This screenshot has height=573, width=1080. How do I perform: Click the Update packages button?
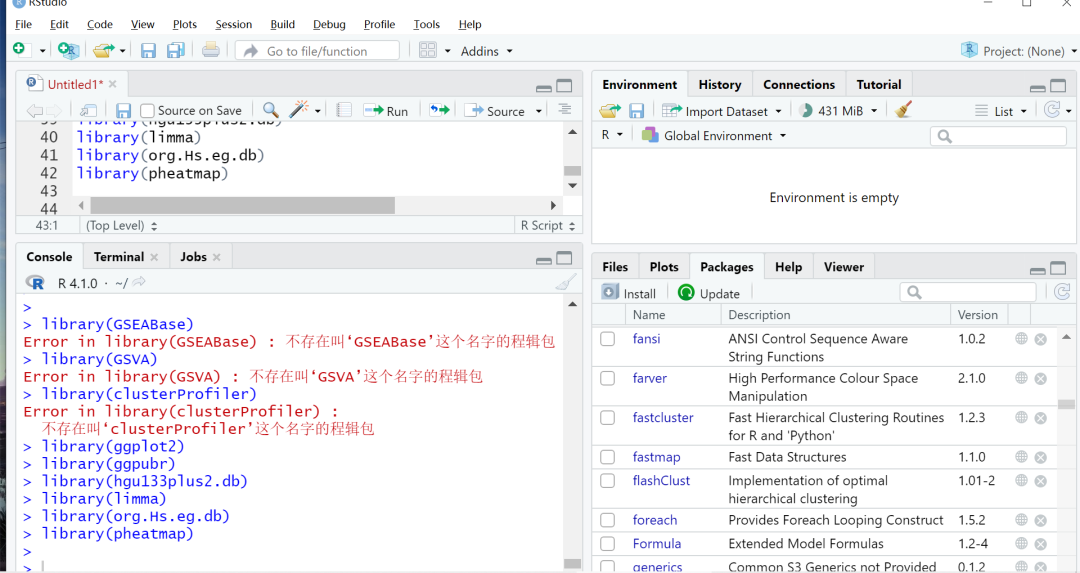[709, 293]
